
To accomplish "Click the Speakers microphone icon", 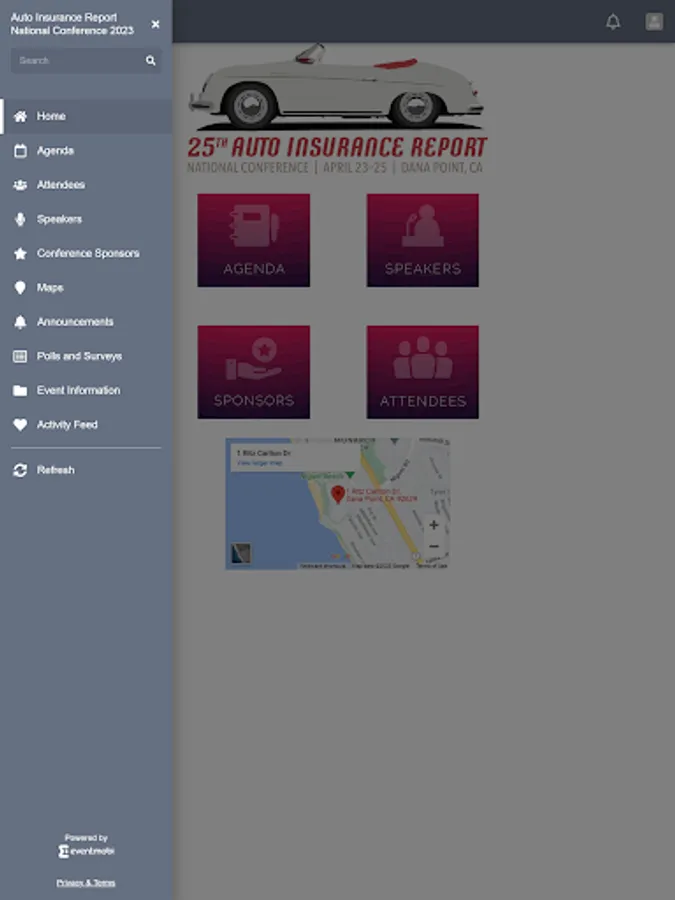I will click(x=20, y=219).
